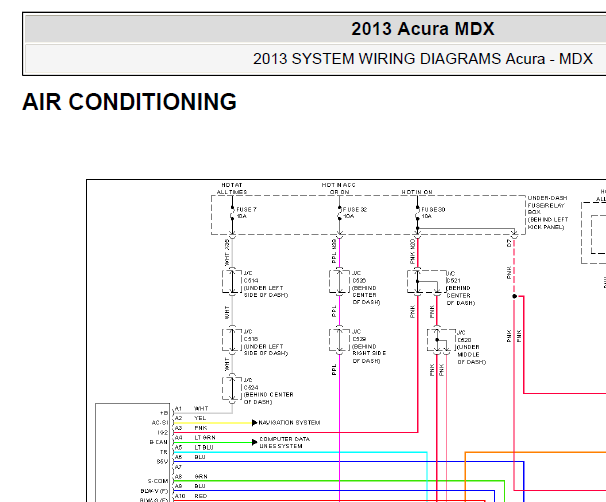The height and width of the screenshot is (502, 606).
Task: Click the 'S5V' terminal label
Action: pyautogui.click(x=162, y=462)
